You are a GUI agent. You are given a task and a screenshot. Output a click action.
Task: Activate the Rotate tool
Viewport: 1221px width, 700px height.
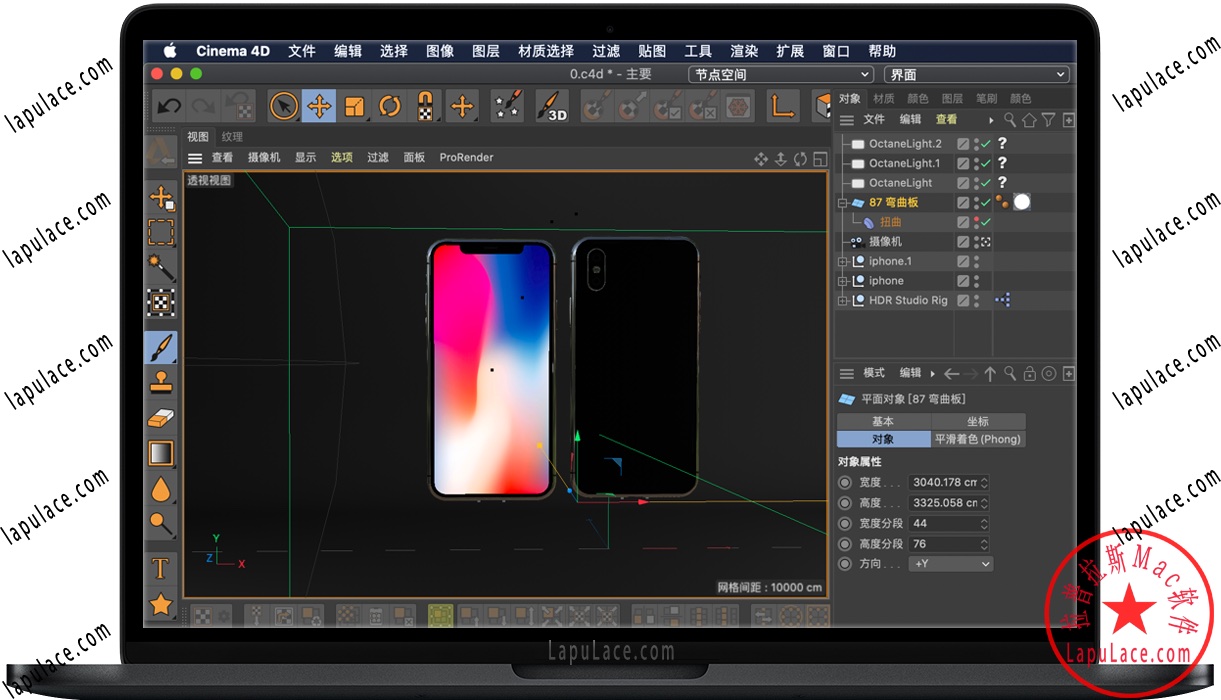pos(389,106)
